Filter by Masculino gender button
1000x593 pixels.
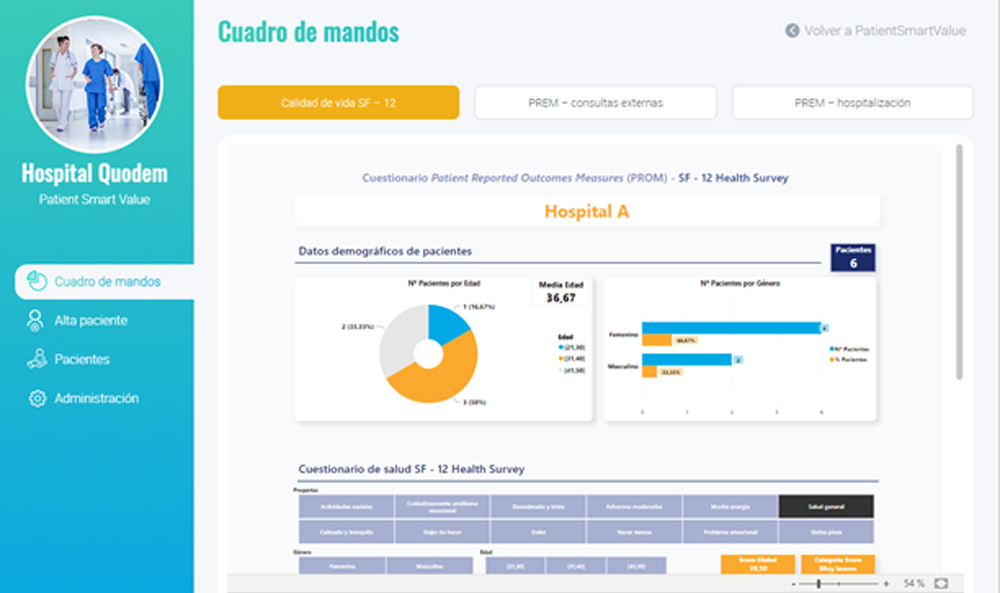point(430,566)
